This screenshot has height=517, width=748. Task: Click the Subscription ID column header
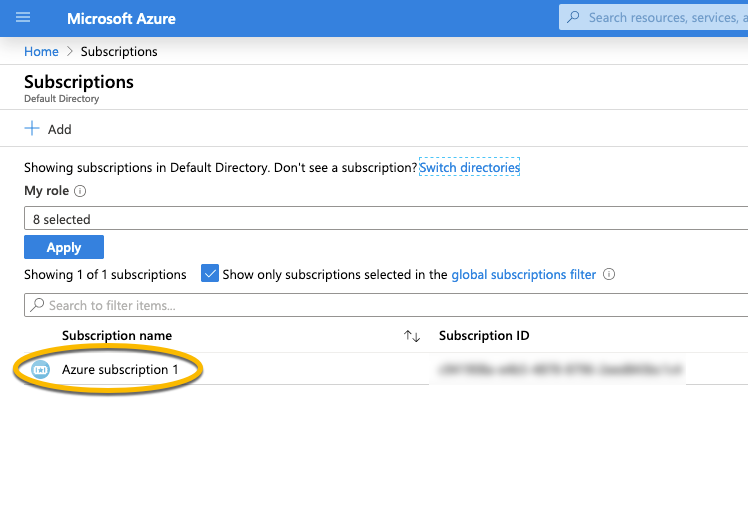484,336
